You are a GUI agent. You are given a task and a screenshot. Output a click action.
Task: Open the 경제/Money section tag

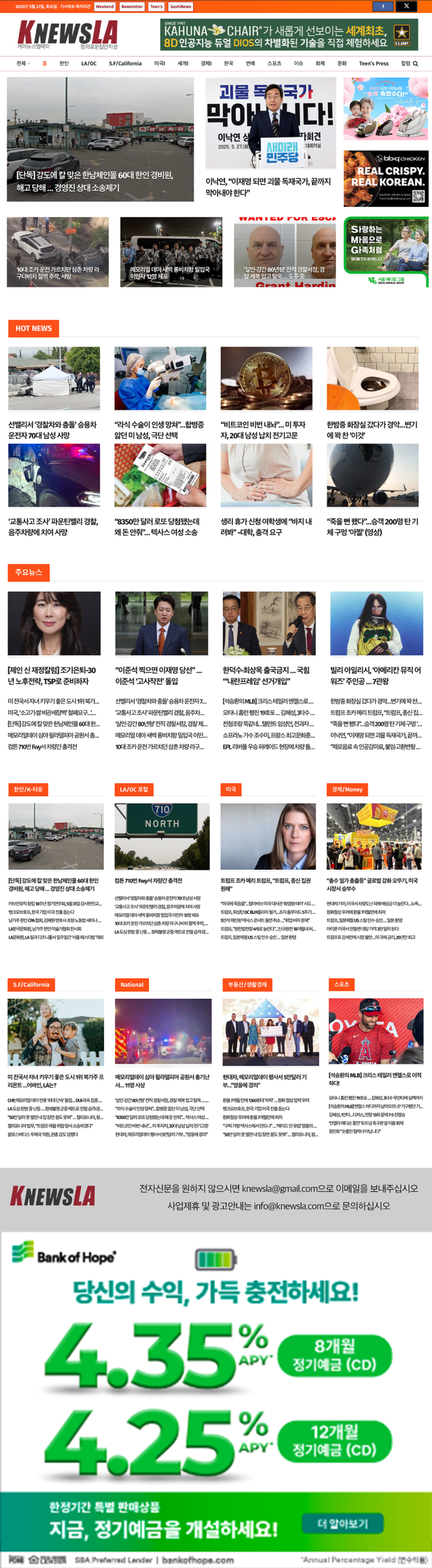[347, 790]
